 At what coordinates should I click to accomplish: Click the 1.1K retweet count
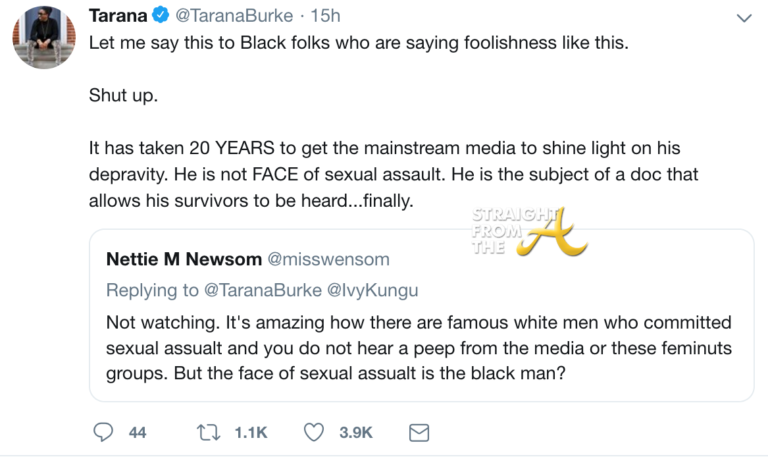248,432
